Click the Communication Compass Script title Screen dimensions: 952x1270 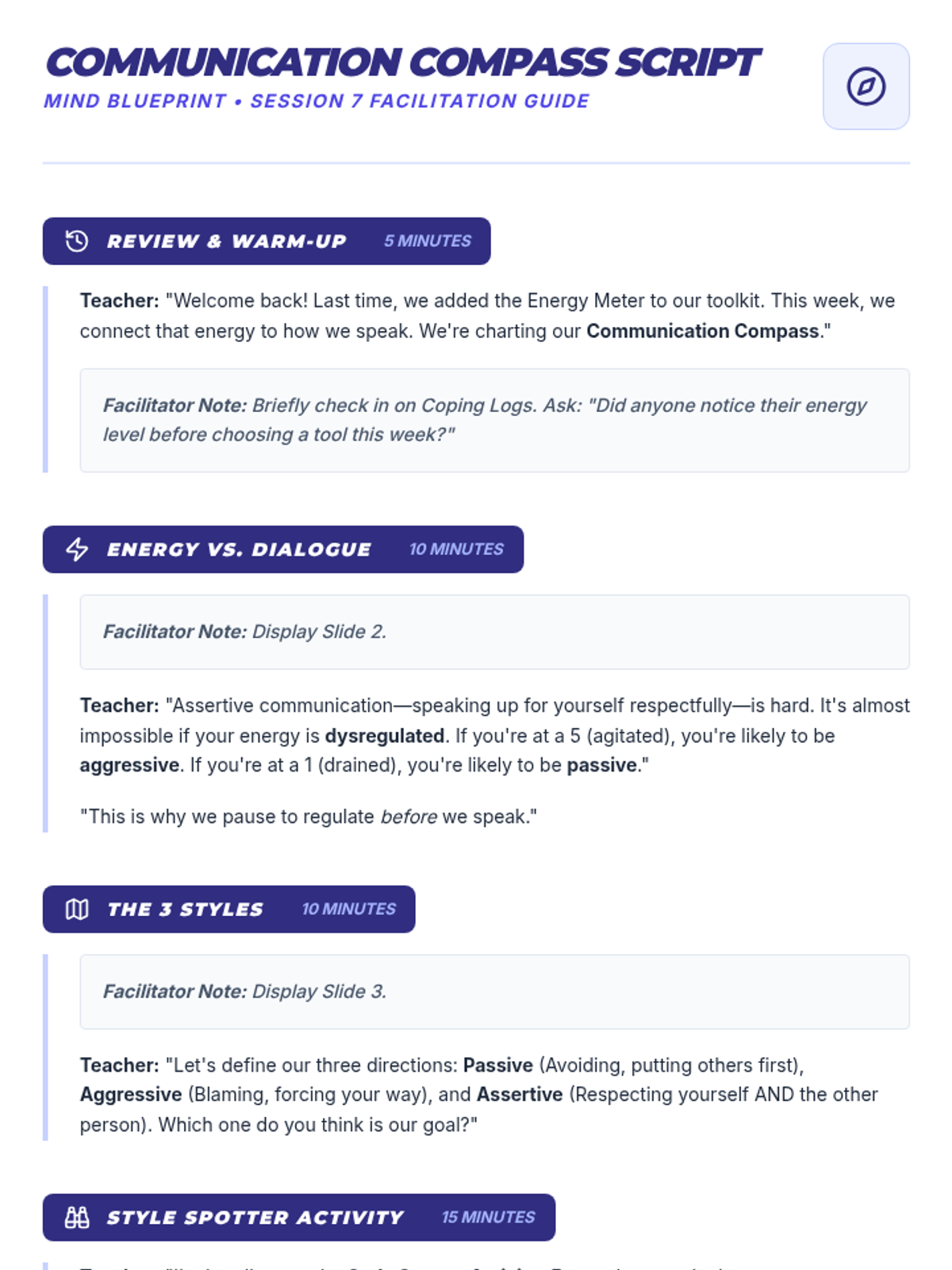click(403, 63)
